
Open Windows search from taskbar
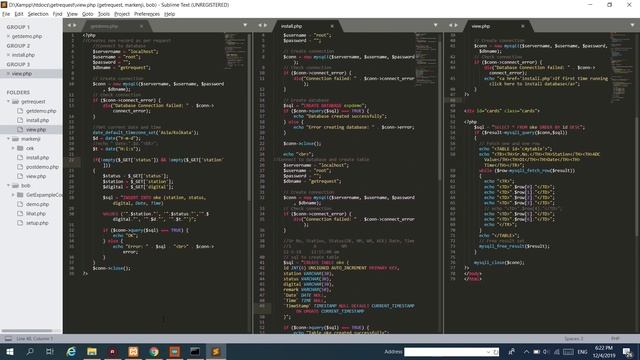coord(30,351)
